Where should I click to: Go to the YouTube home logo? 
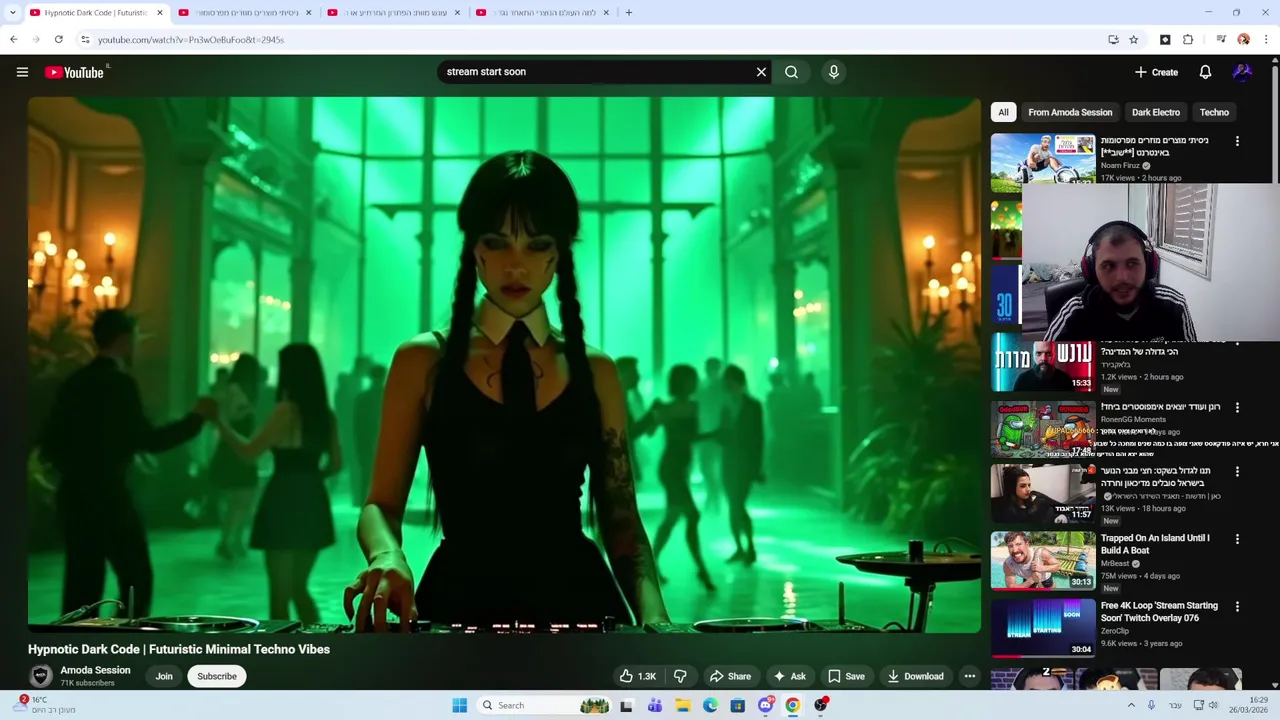tap(75, 72)
